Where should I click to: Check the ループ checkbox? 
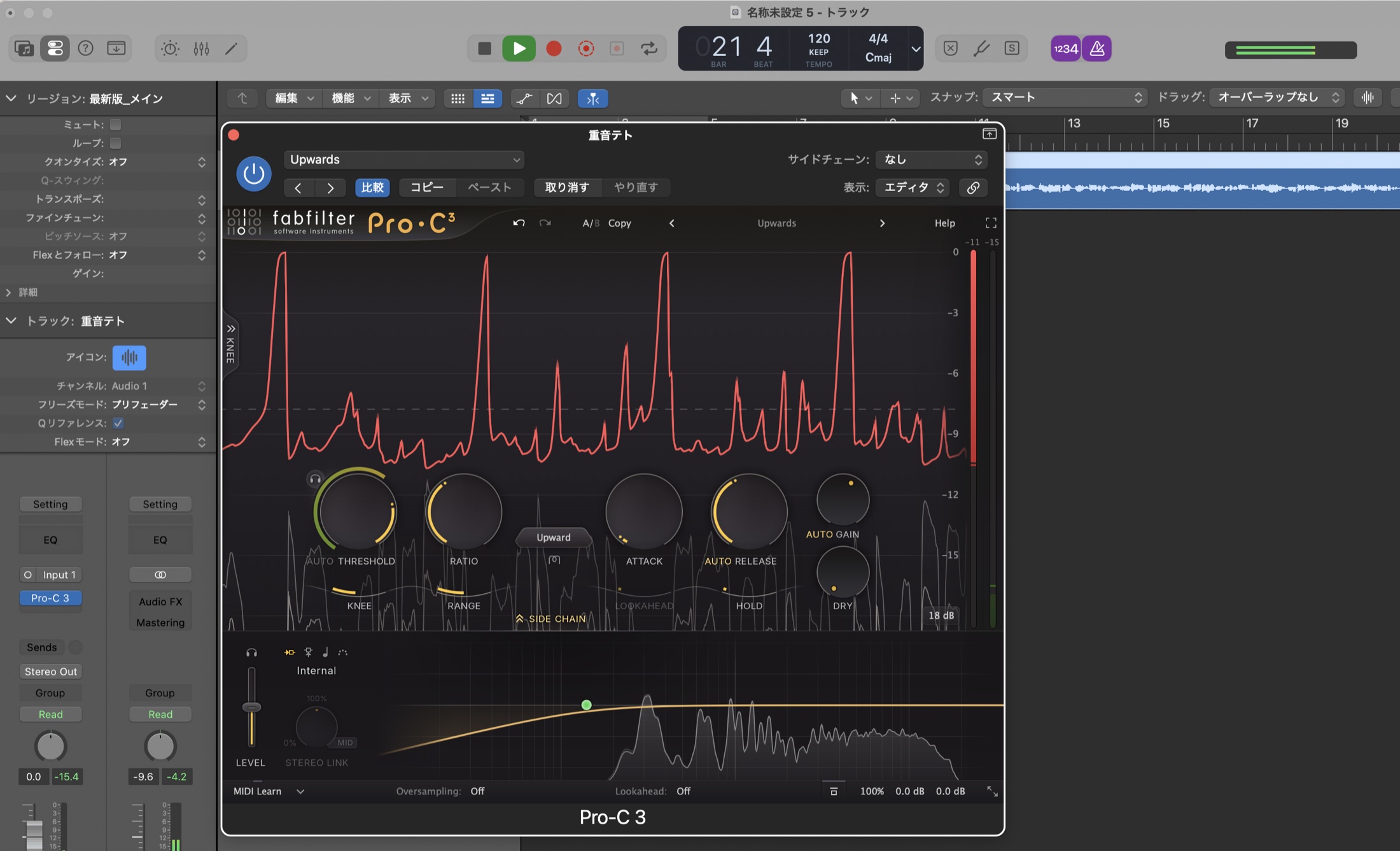coord(115,143)
